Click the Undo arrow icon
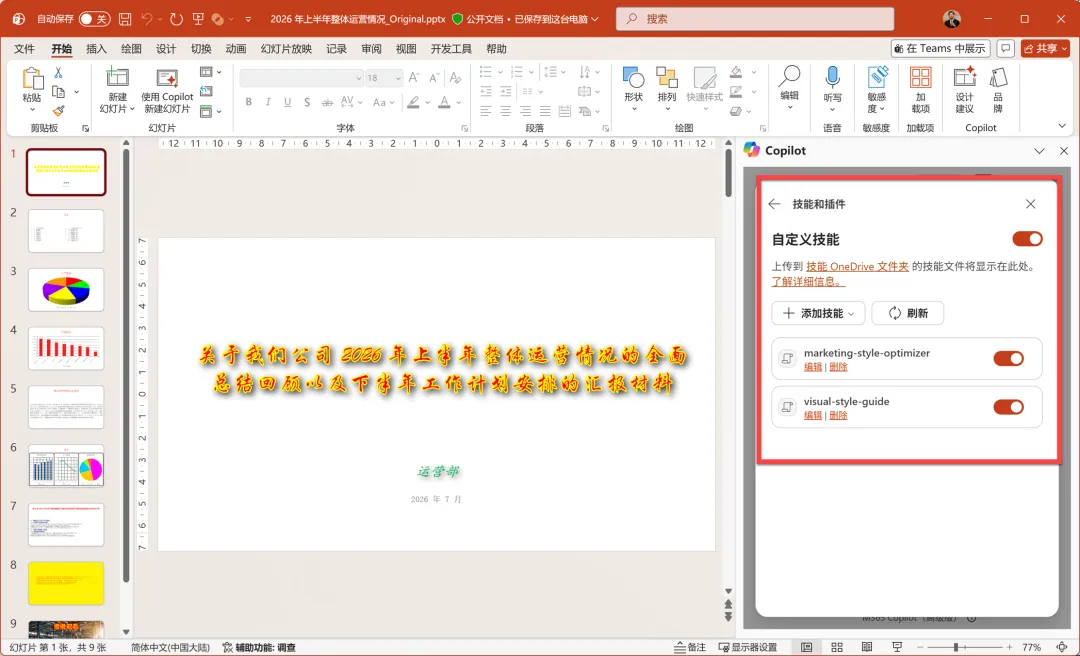The width and height of the screenshot is (1080, 656). (x=146, y=19)
